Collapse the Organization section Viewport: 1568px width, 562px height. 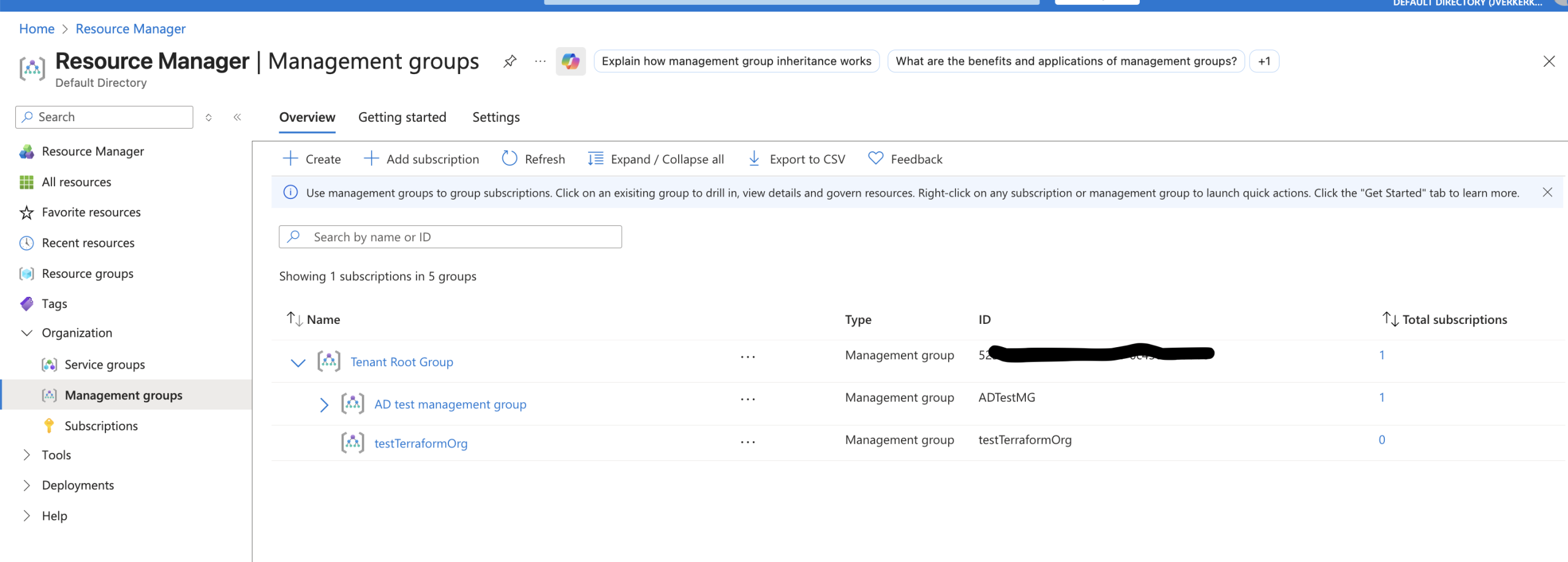click(26, 333)
